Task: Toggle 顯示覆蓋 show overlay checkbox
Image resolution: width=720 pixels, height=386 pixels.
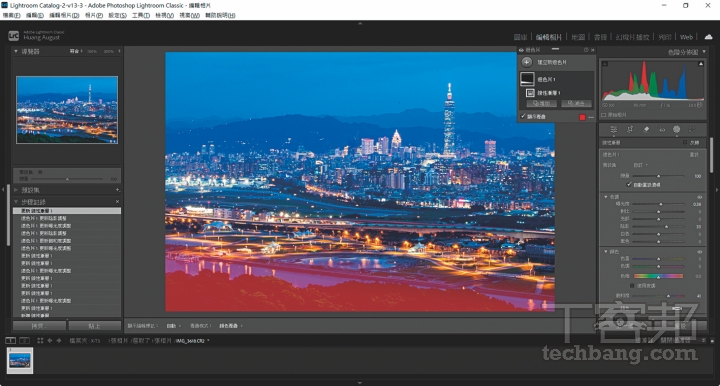Action: (523, 117)
